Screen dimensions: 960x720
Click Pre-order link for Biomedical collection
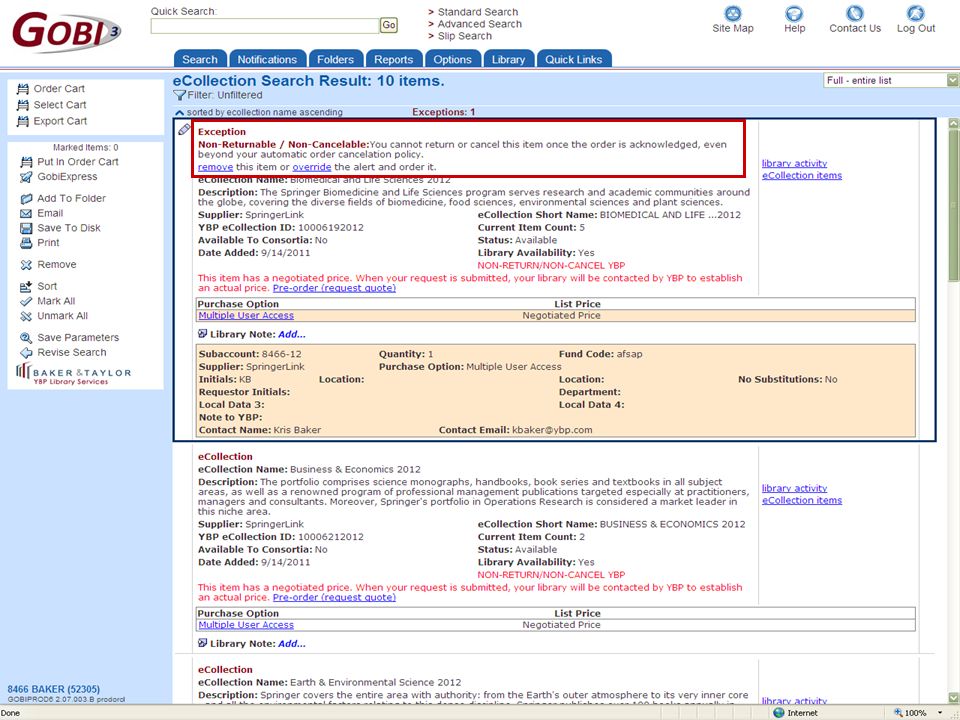(x=334, y=288)
